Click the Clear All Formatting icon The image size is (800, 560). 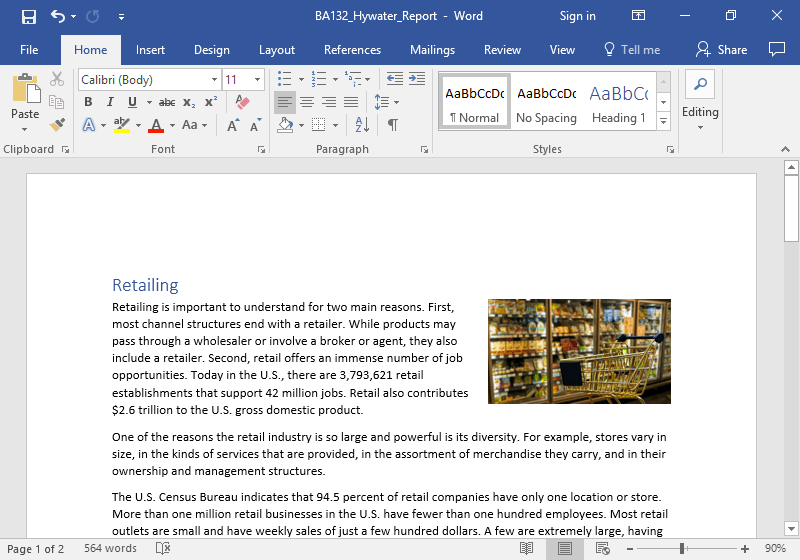(242, 102)
